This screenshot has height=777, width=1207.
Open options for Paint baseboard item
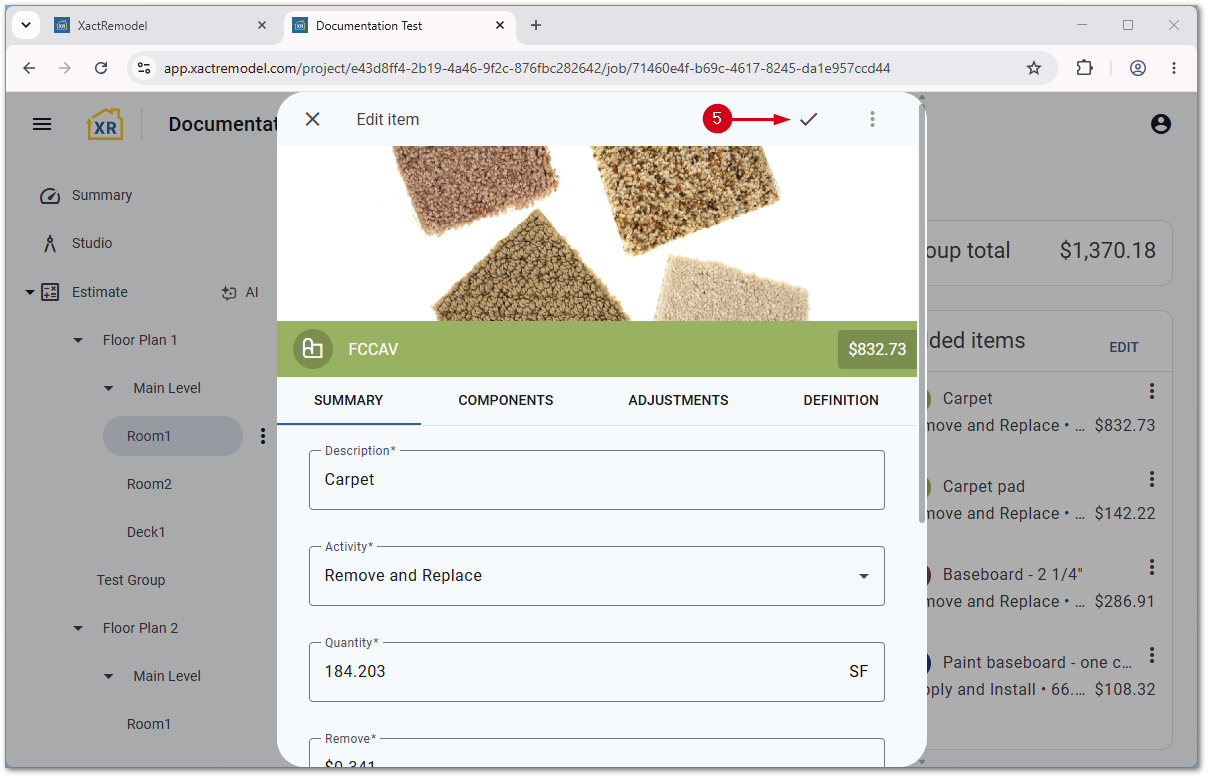(1152, 655)
